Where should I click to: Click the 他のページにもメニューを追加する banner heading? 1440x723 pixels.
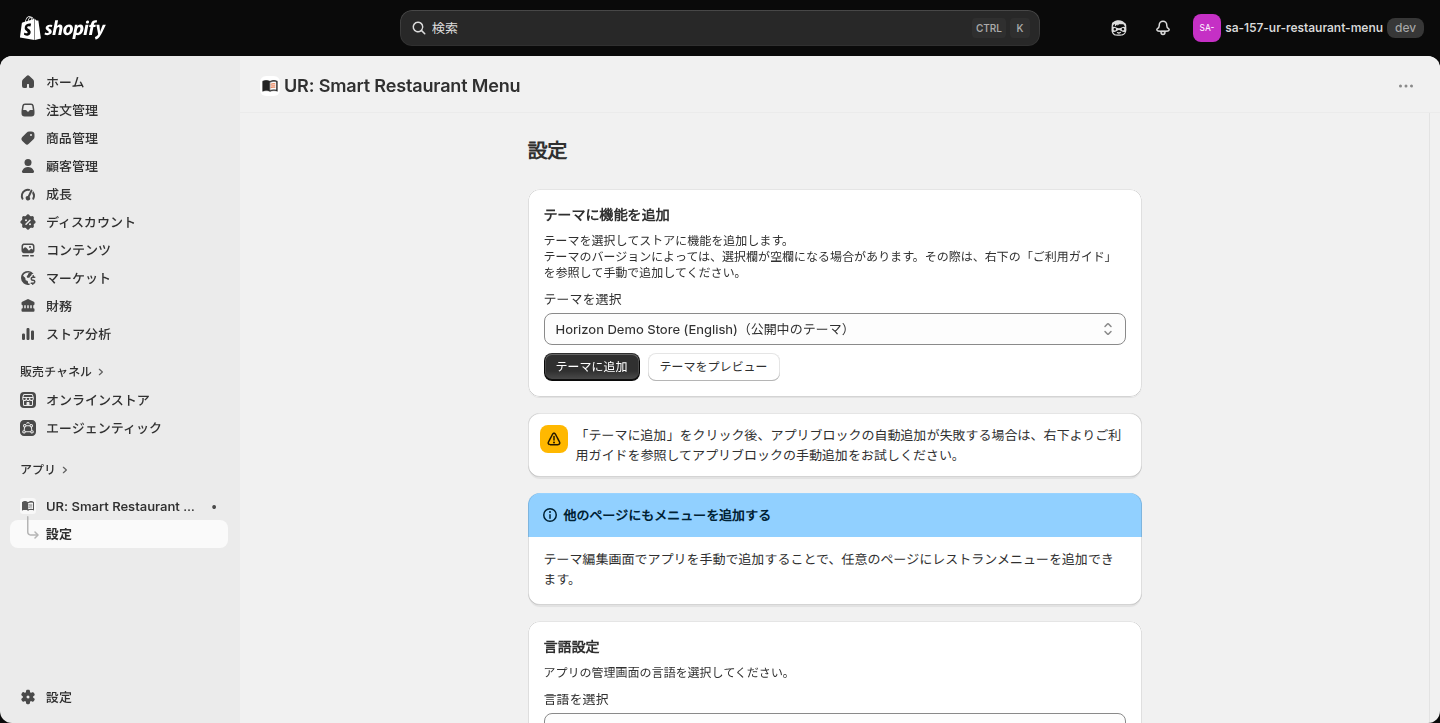(x=667, y=515)
